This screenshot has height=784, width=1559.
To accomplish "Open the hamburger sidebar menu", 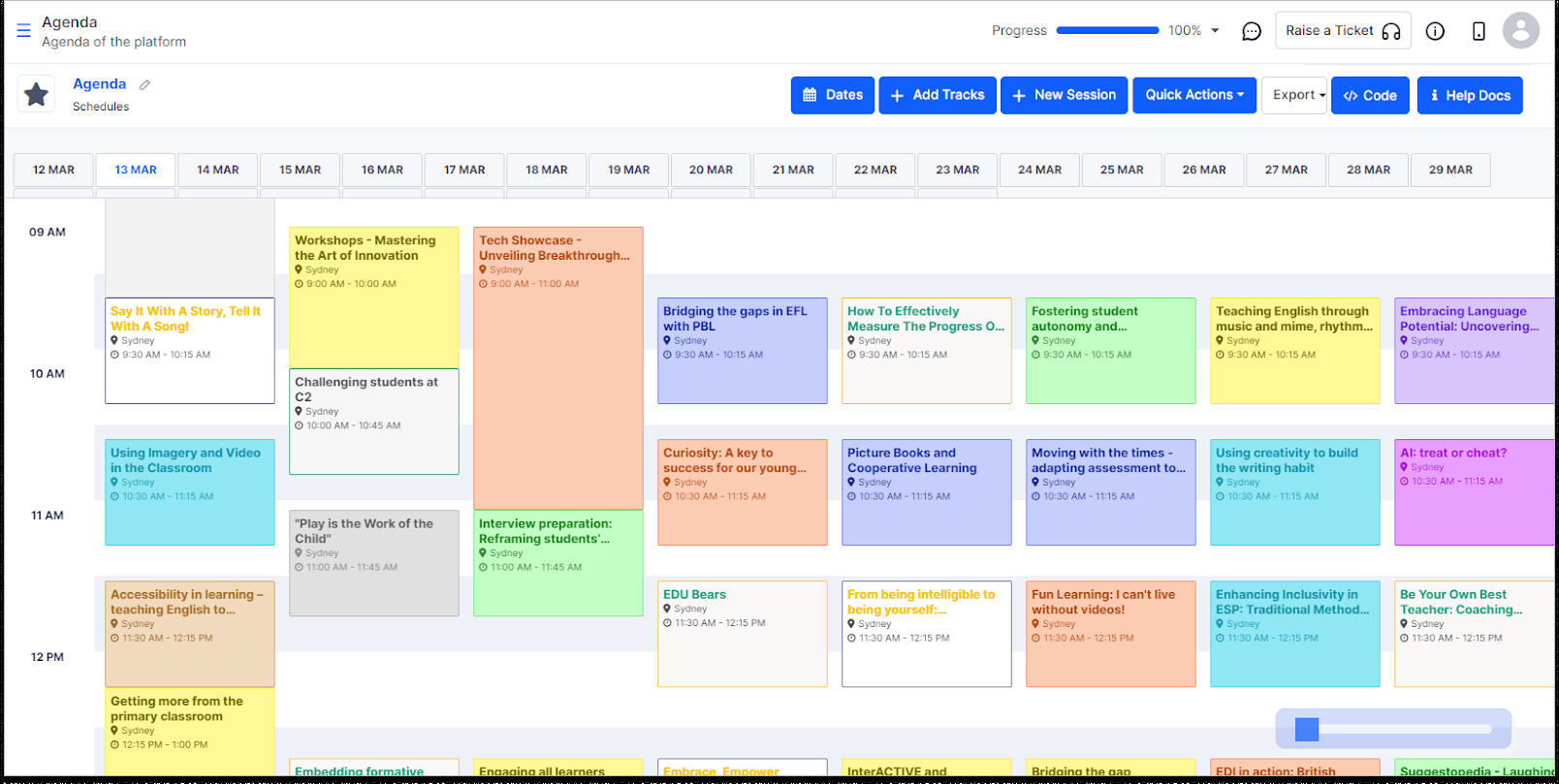I will [x=24, y=31].
